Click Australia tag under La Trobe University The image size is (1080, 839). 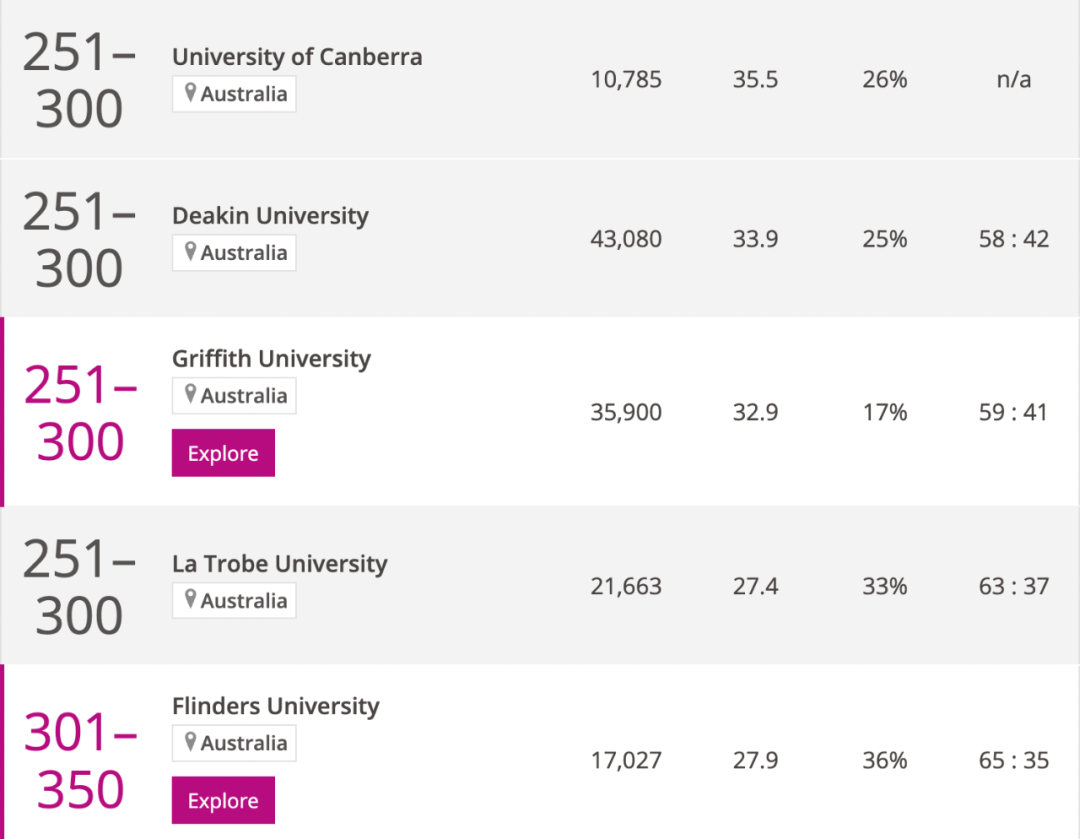pos(243,601)
